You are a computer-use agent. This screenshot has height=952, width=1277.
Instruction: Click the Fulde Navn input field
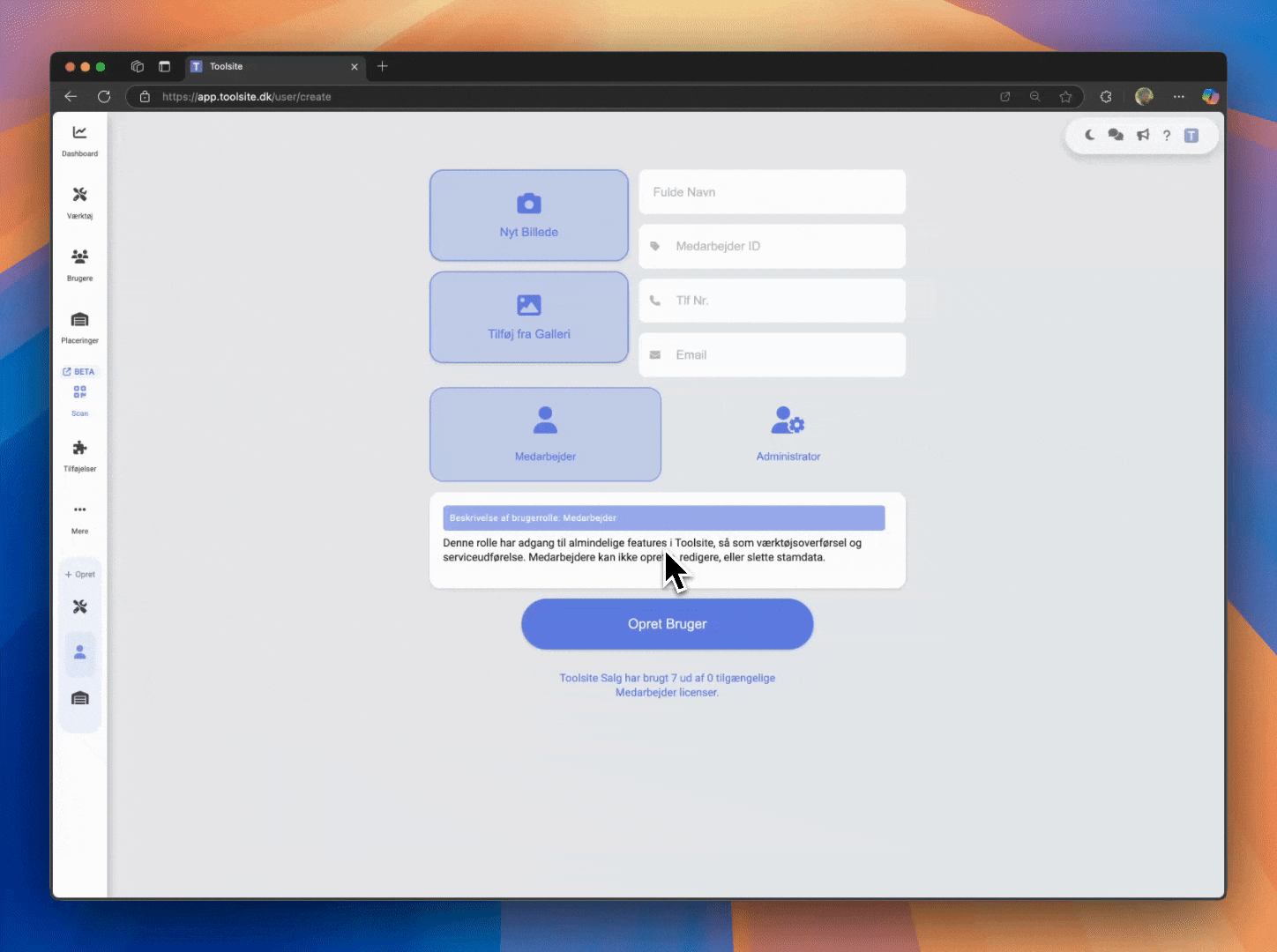tap(772, 192)
